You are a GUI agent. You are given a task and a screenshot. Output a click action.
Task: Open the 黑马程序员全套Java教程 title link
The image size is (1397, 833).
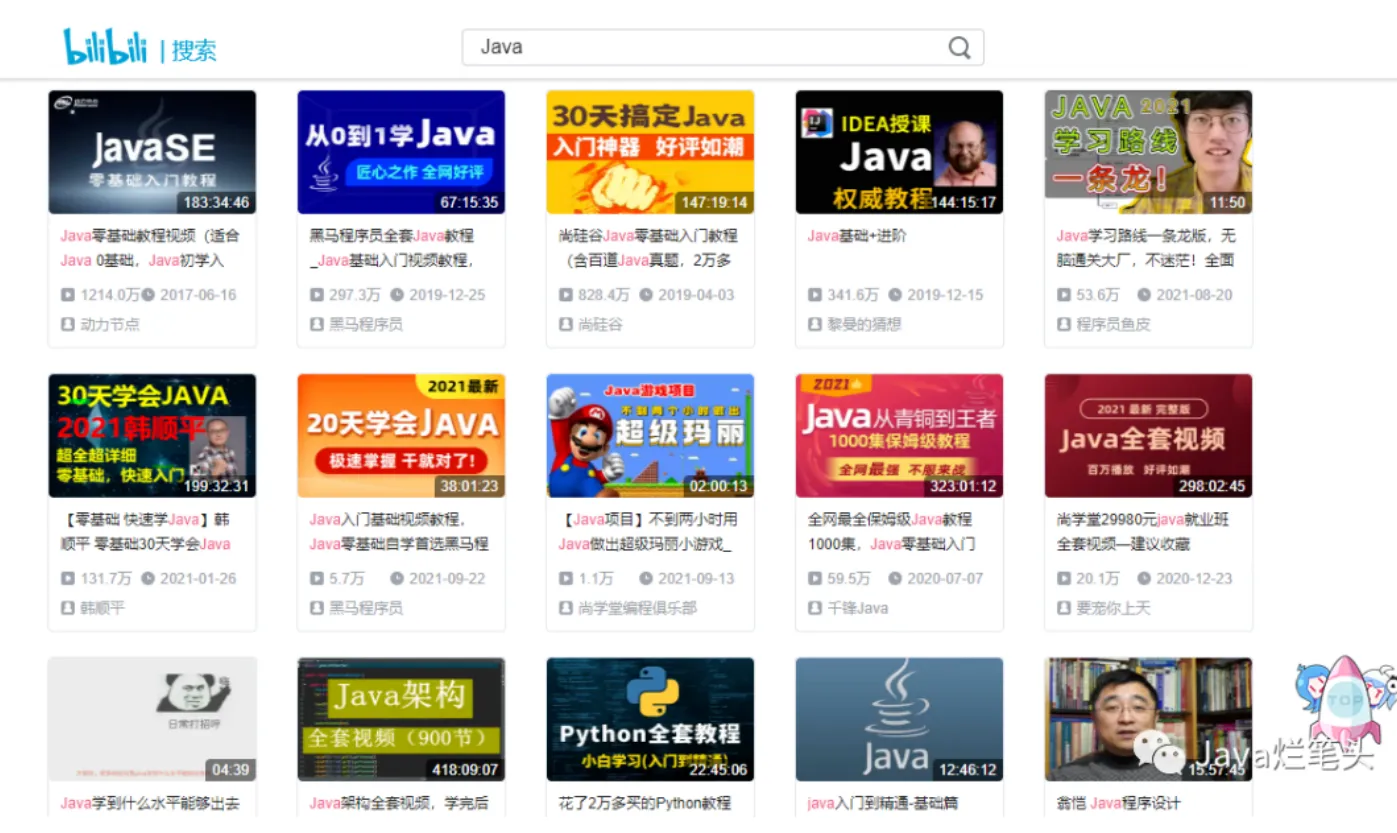click(x=392, y=248)
